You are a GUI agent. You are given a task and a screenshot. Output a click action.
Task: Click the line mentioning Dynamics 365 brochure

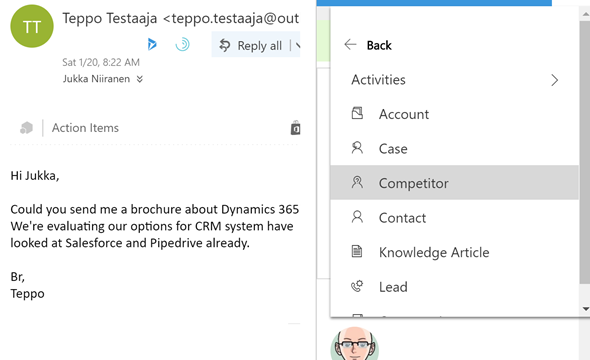coord(155,209)
